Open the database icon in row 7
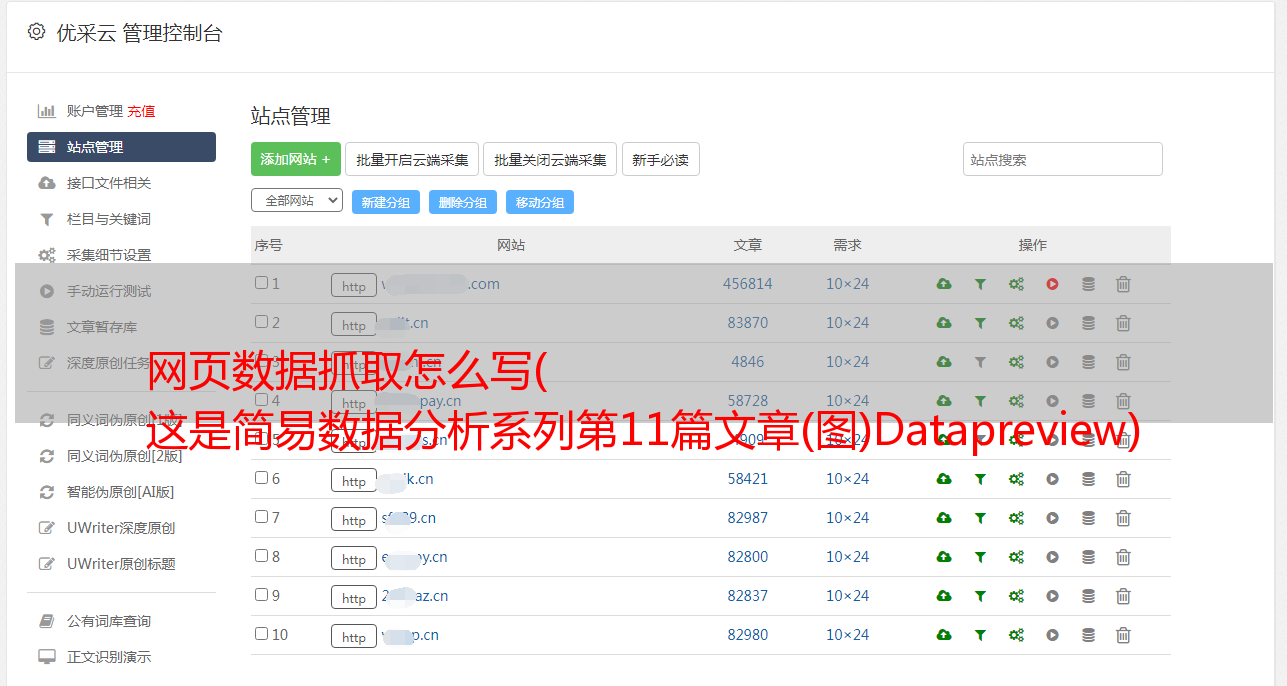1287x686 pixels. coord(1088,518)
